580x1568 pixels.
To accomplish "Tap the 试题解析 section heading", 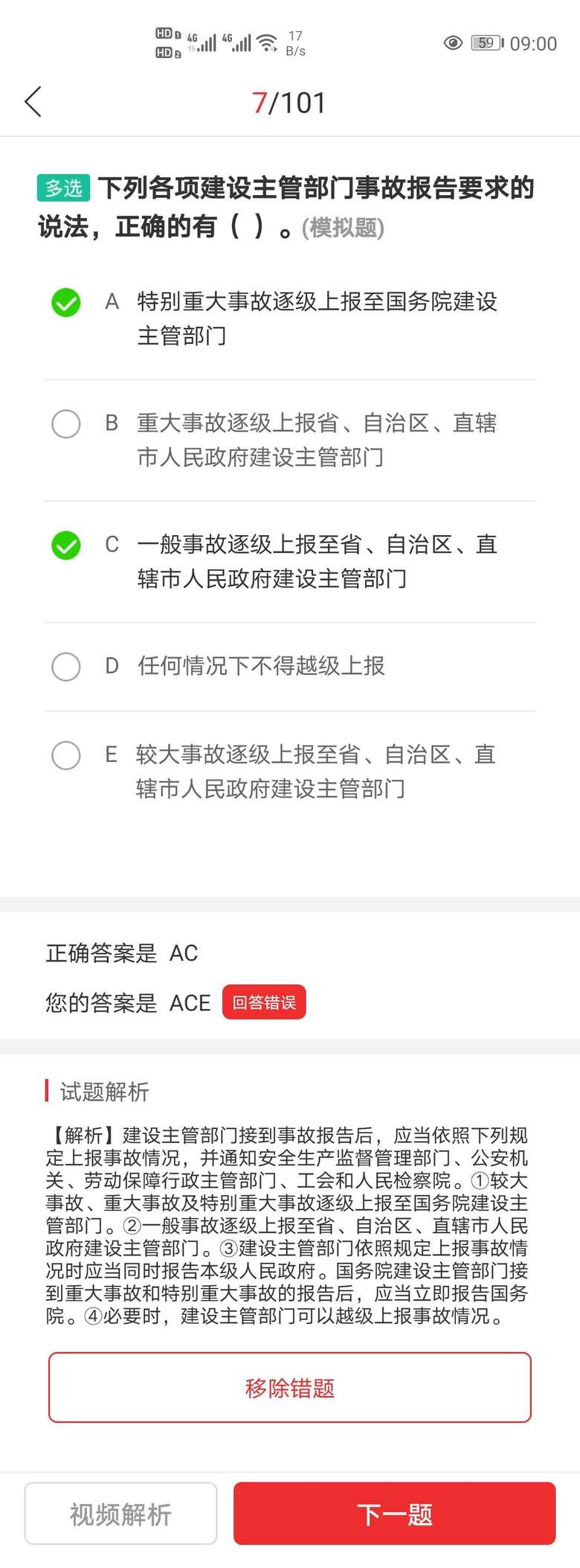I will click(104, 1092).
